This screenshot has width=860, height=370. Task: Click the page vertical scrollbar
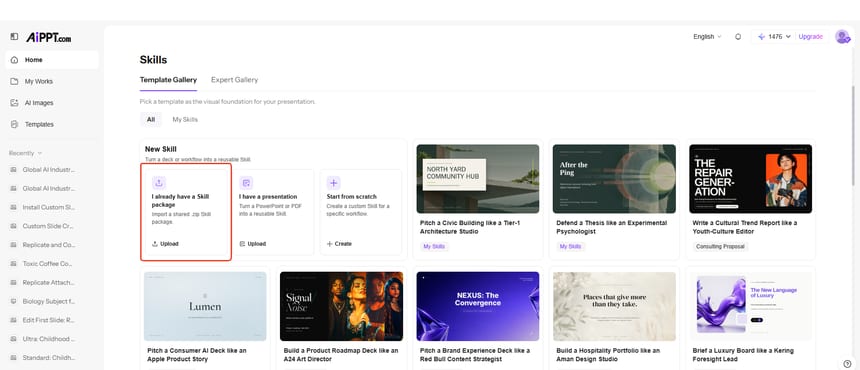853,136
